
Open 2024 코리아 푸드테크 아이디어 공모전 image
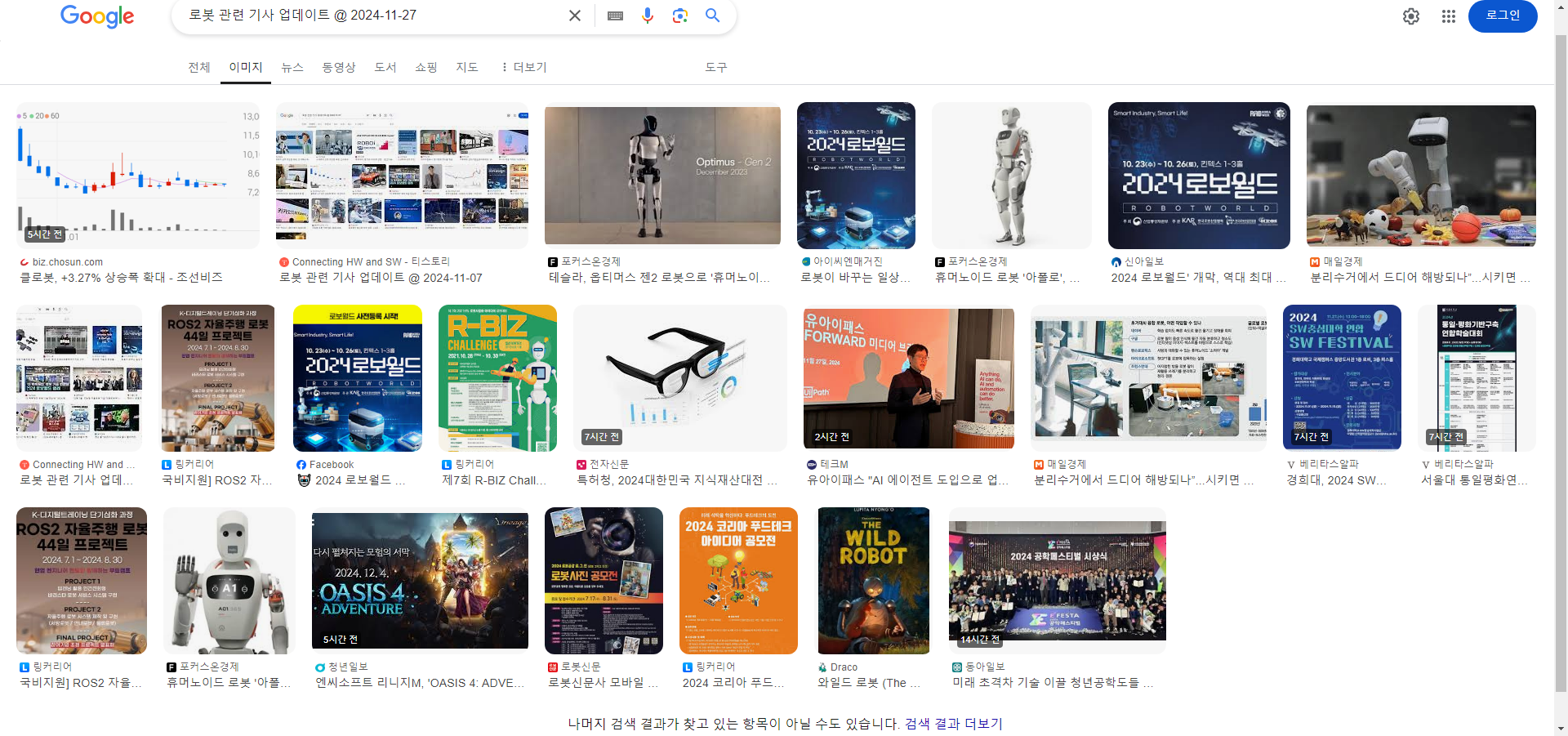pos(738,581)
